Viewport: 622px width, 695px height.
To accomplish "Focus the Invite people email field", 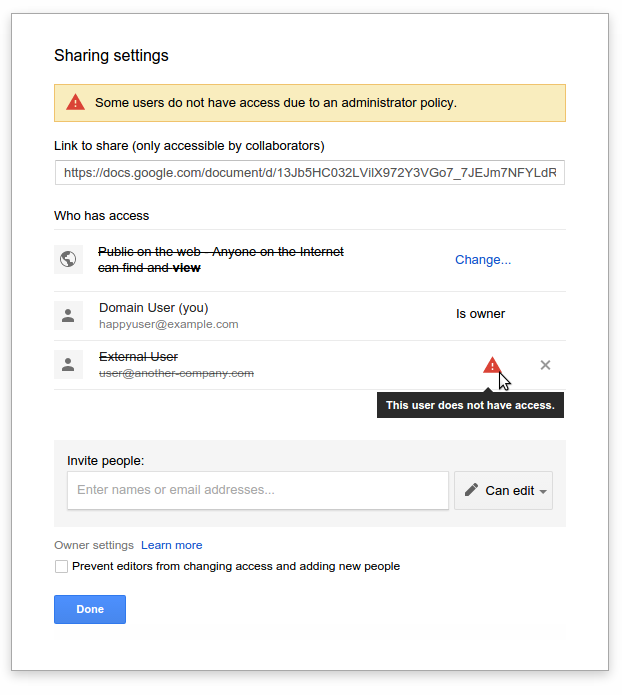I will [258, 491].
